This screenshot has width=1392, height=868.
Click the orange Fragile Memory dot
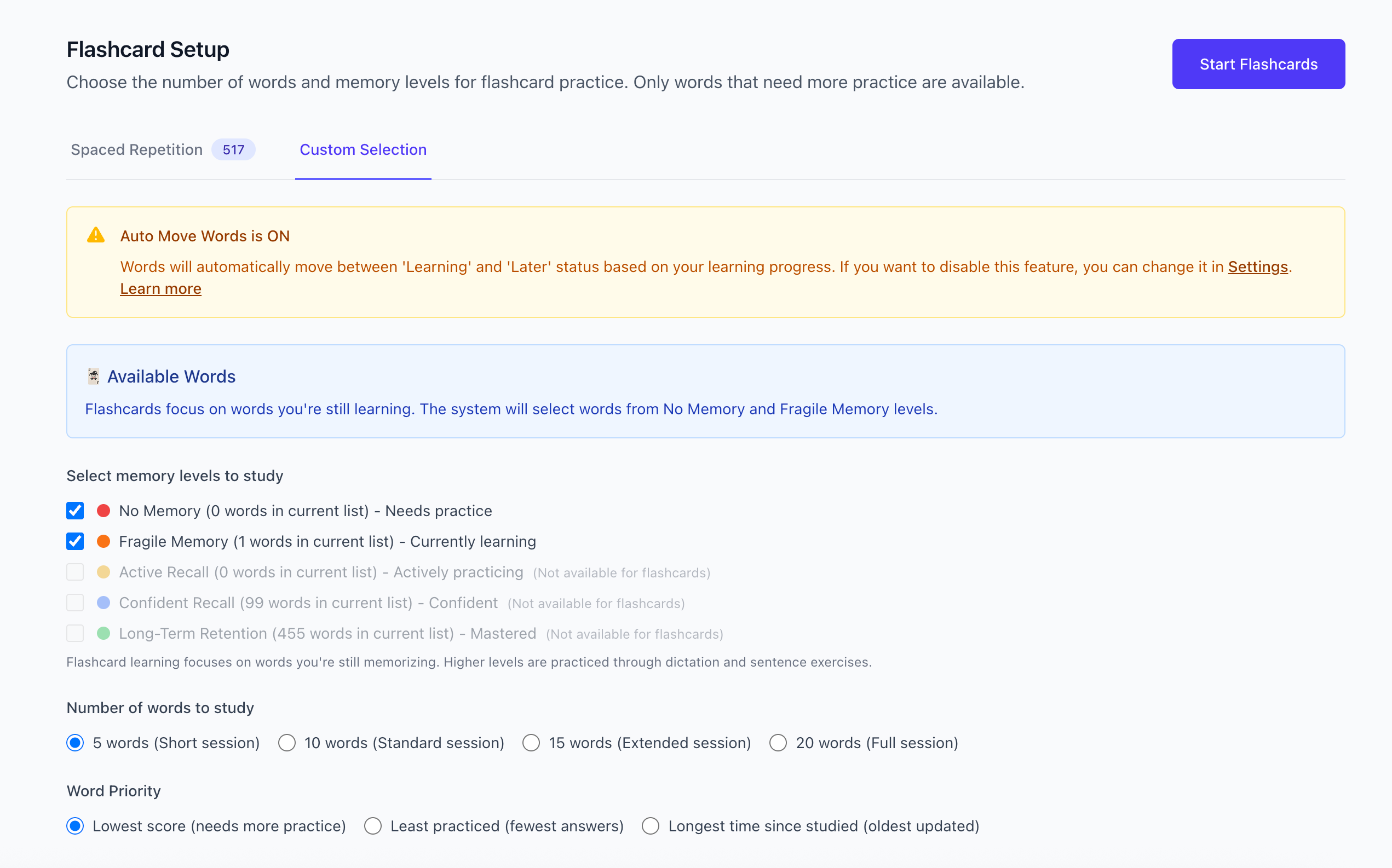(103, 541)
